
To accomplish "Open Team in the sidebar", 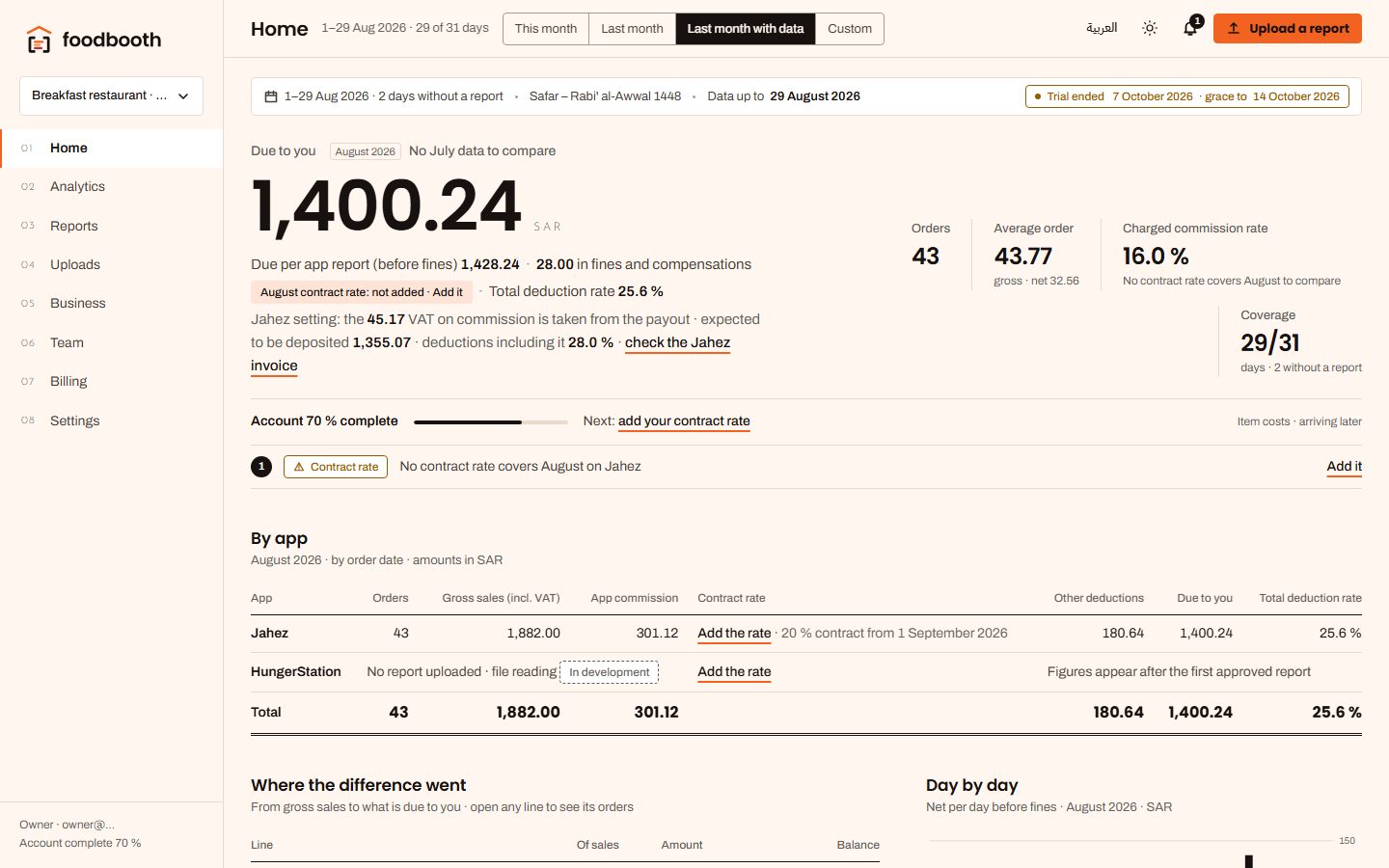I will [x=111, y=342].
